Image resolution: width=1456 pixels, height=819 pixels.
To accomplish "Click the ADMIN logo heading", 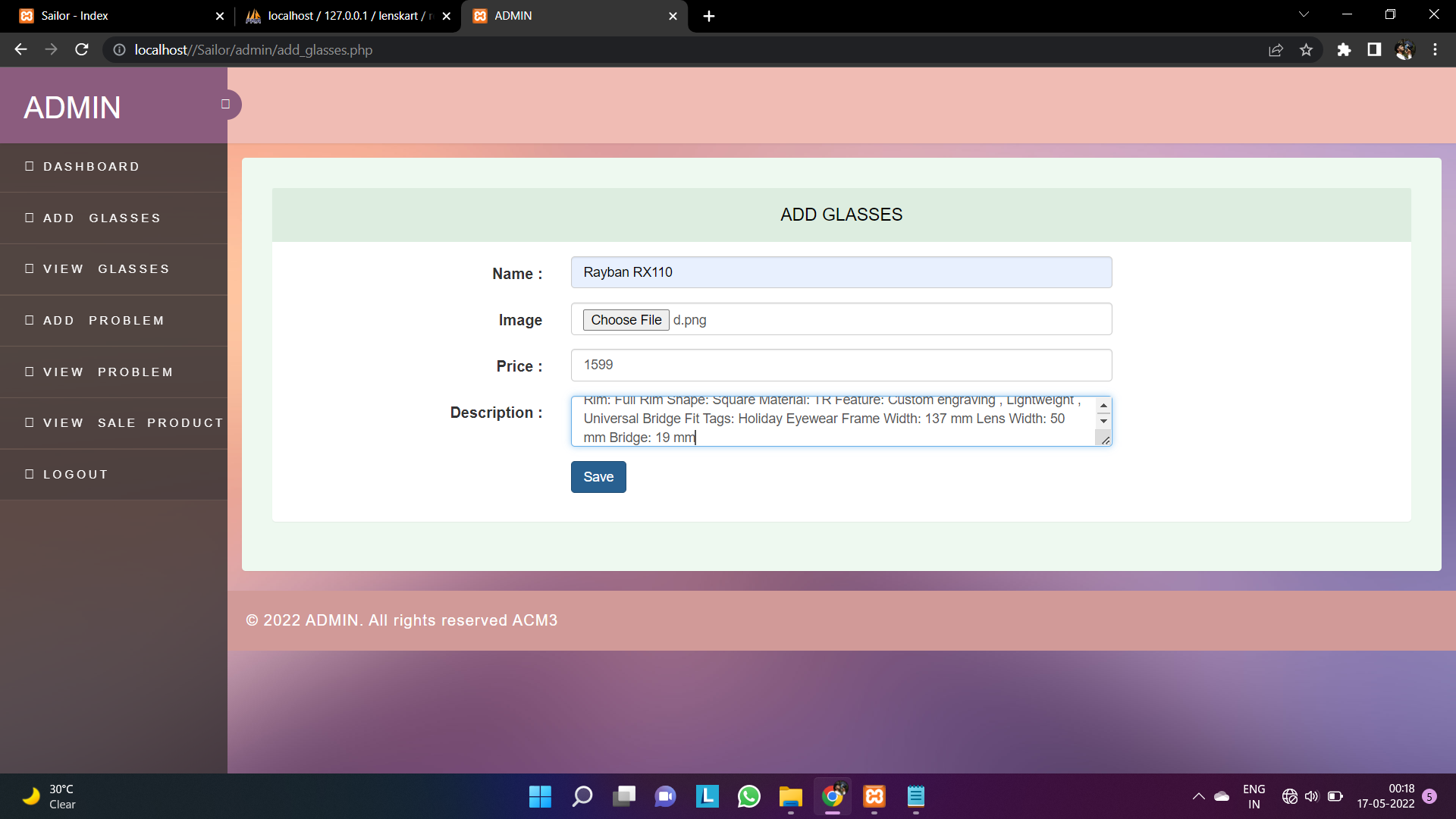I will (72, 108).
